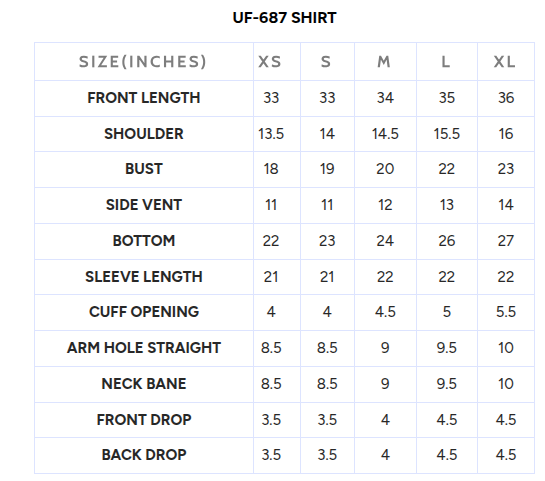Select the FRONT LENGTH row label

(x=144, y=98)
